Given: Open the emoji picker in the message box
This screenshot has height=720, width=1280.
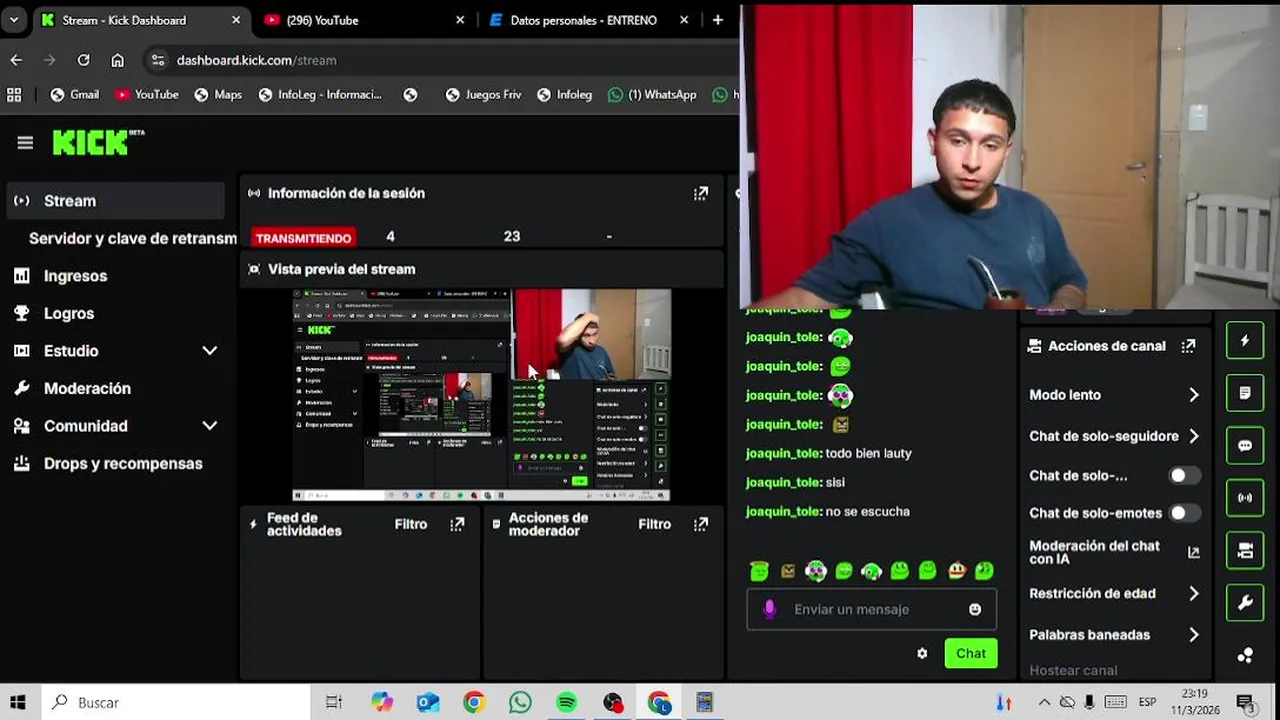Looking at the screenshot, I should tap(975, 609).
